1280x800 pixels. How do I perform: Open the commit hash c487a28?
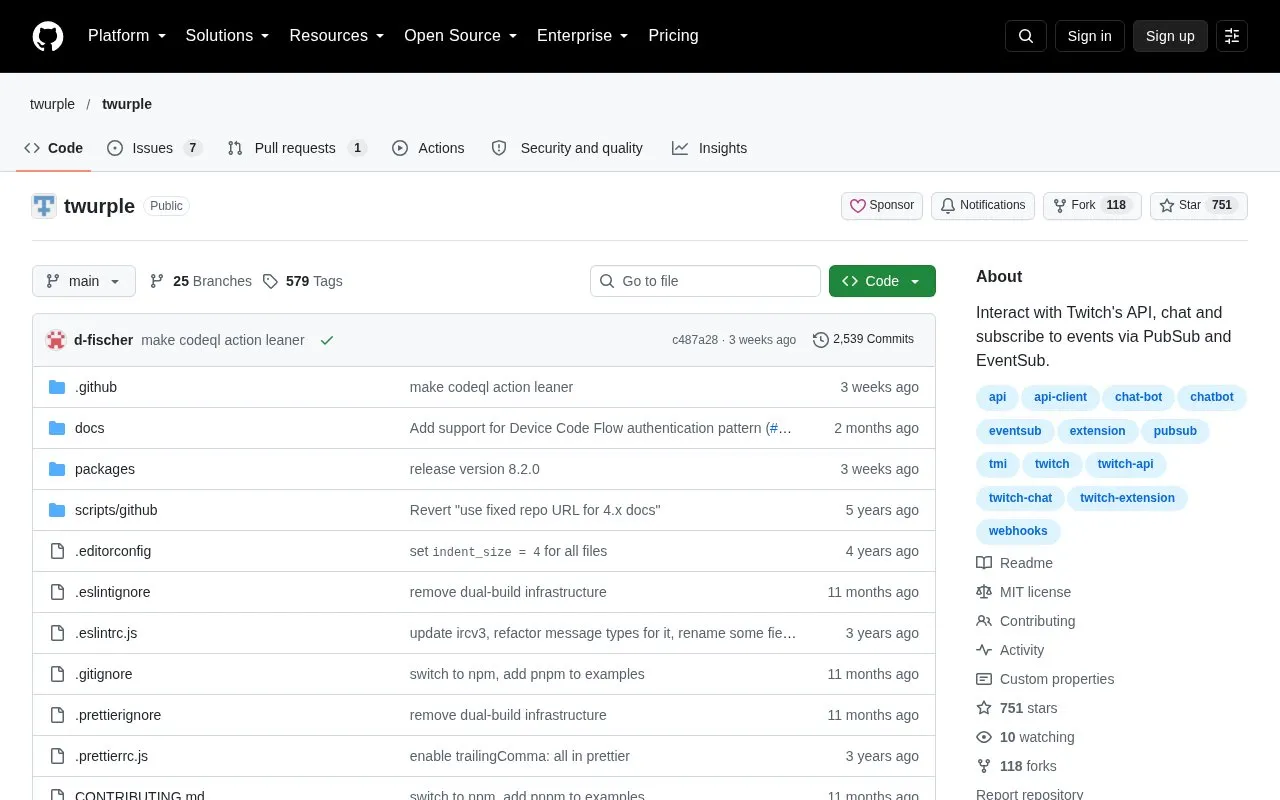pos(695,340)
